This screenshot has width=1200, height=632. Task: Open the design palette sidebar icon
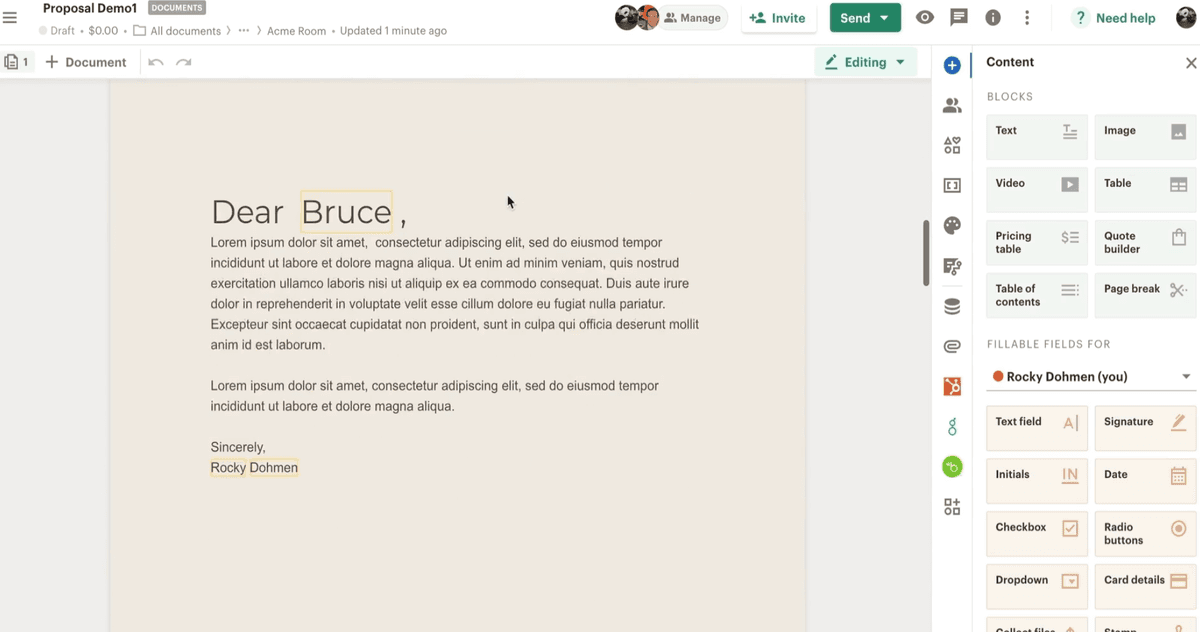click(952, 225)
